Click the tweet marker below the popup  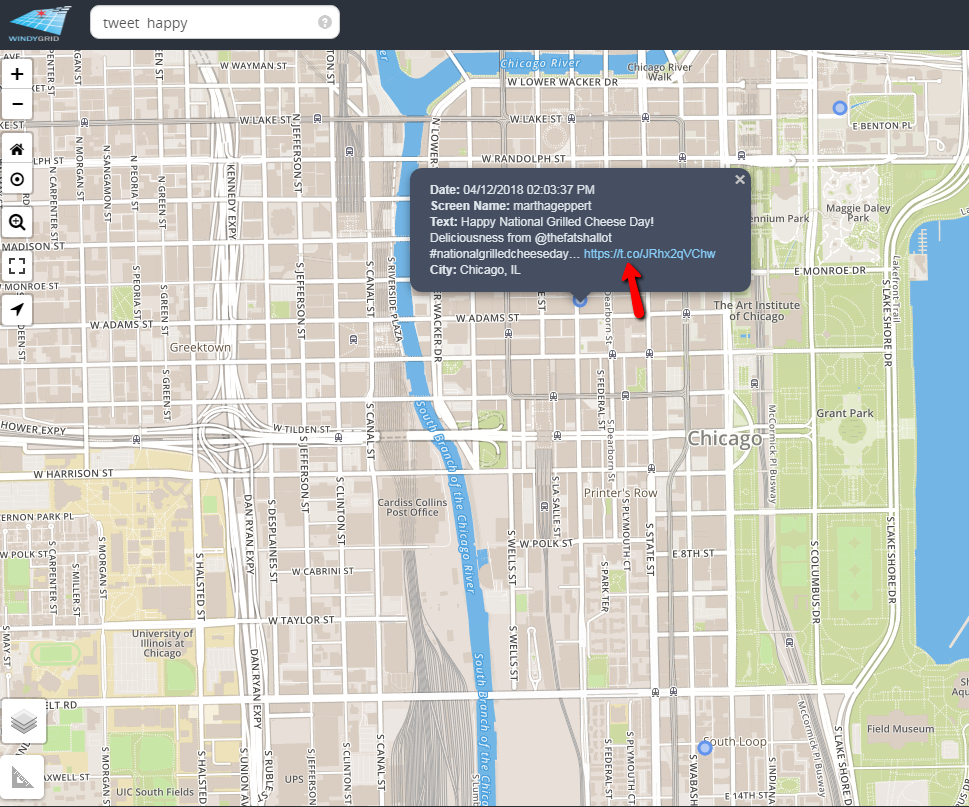pyautogui.click(x=580, y=300)
